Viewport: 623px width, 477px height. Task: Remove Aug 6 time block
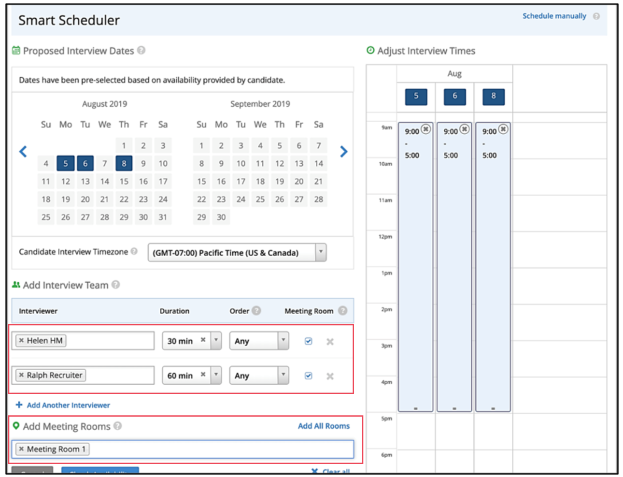[x=464, y=129]
